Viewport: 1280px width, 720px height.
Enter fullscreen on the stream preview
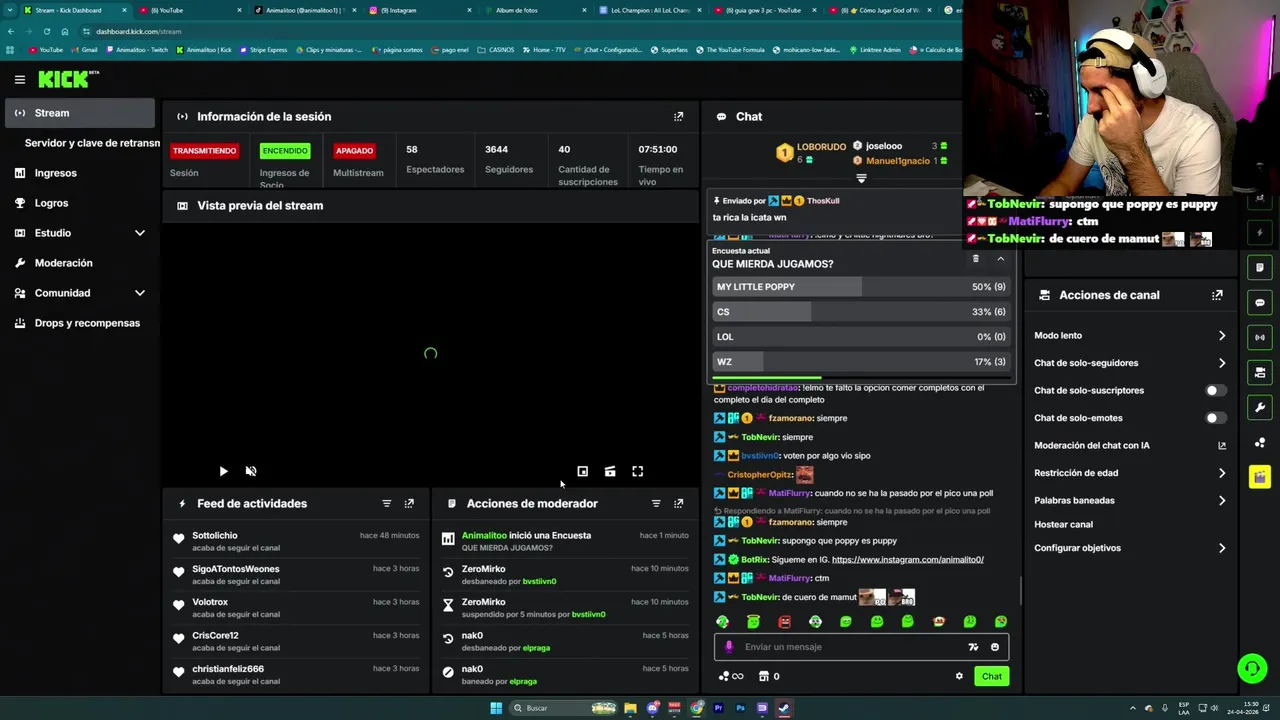coord(637,471)
